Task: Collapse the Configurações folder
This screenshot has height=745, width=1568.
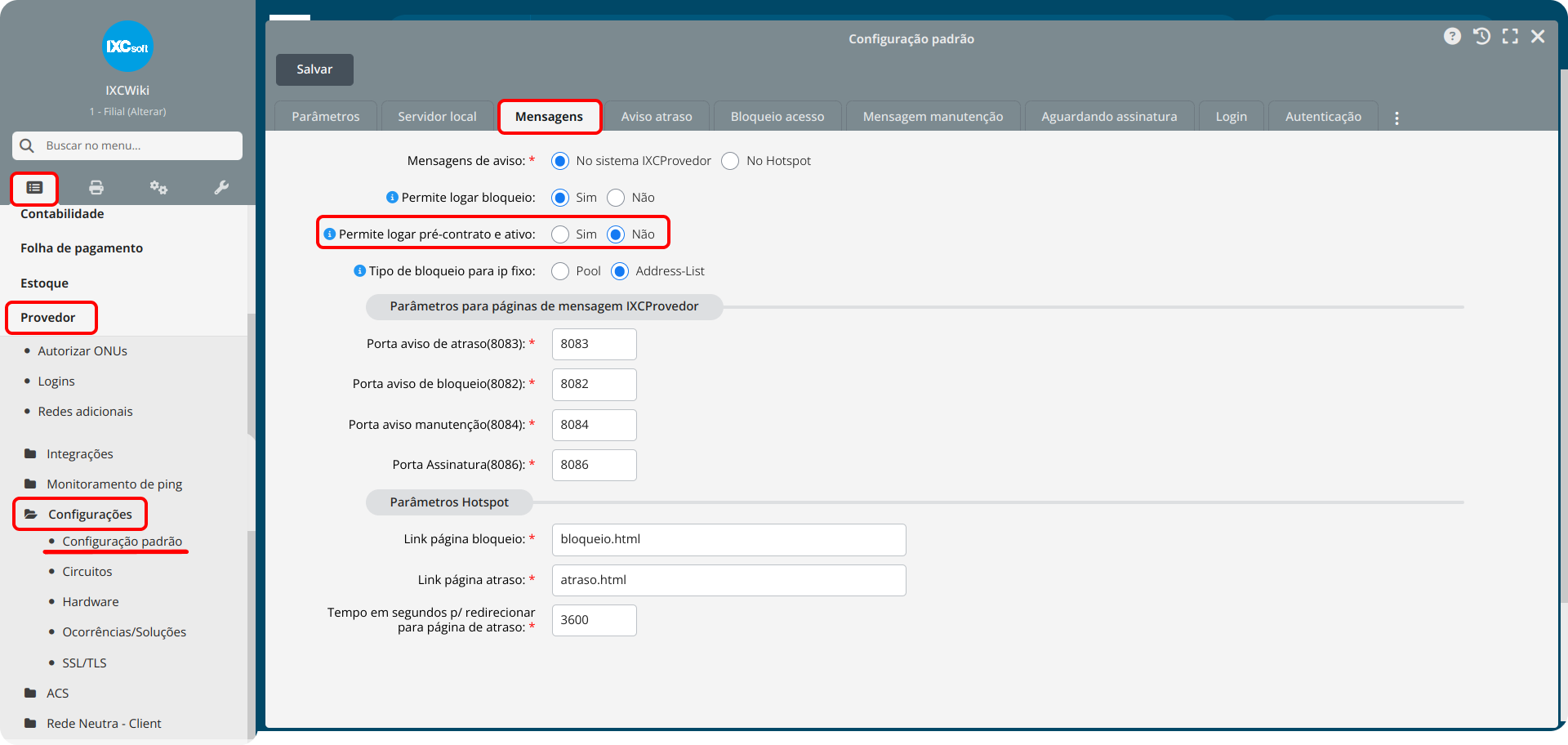Action: point(90,515)
